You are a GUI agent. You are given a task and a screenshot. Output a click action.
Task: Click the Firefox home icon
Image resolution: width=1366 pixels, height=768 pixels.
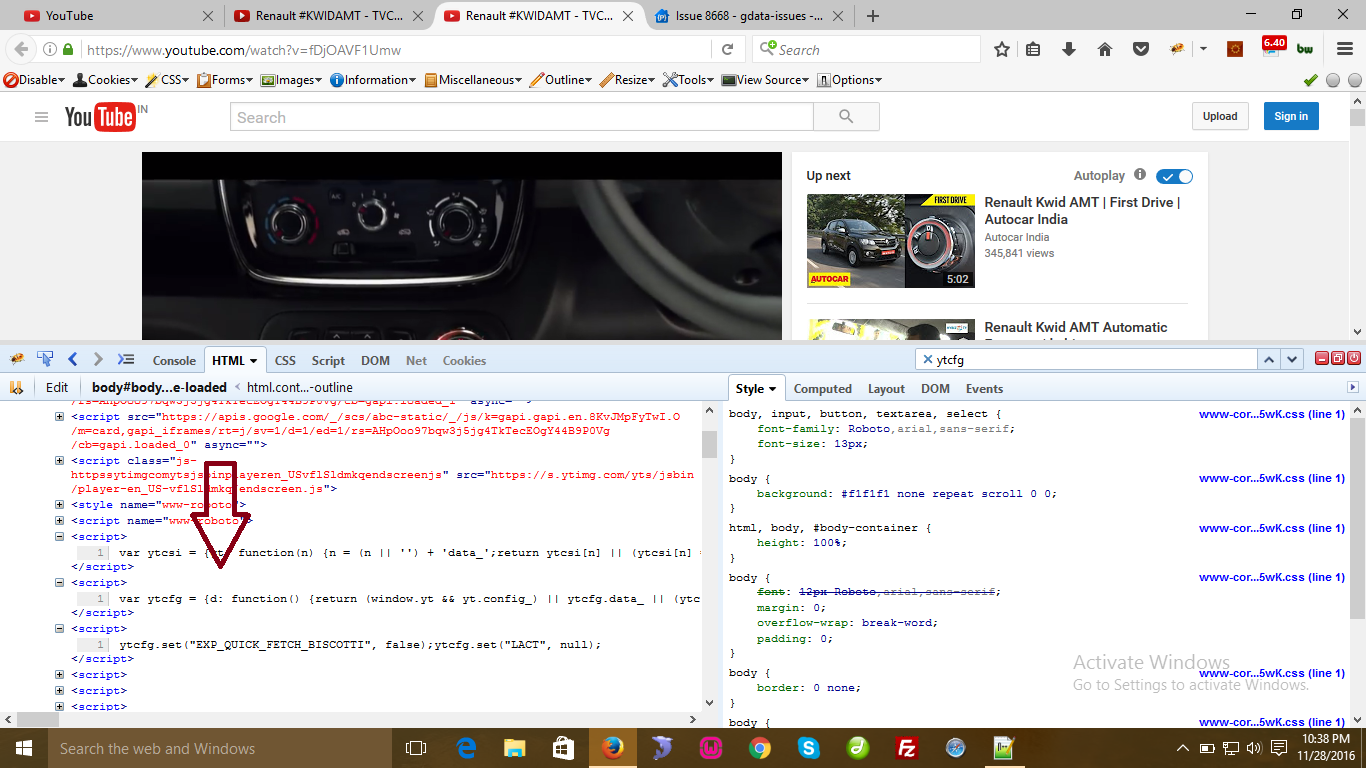pyautogui.click(x=1105, y=49)
